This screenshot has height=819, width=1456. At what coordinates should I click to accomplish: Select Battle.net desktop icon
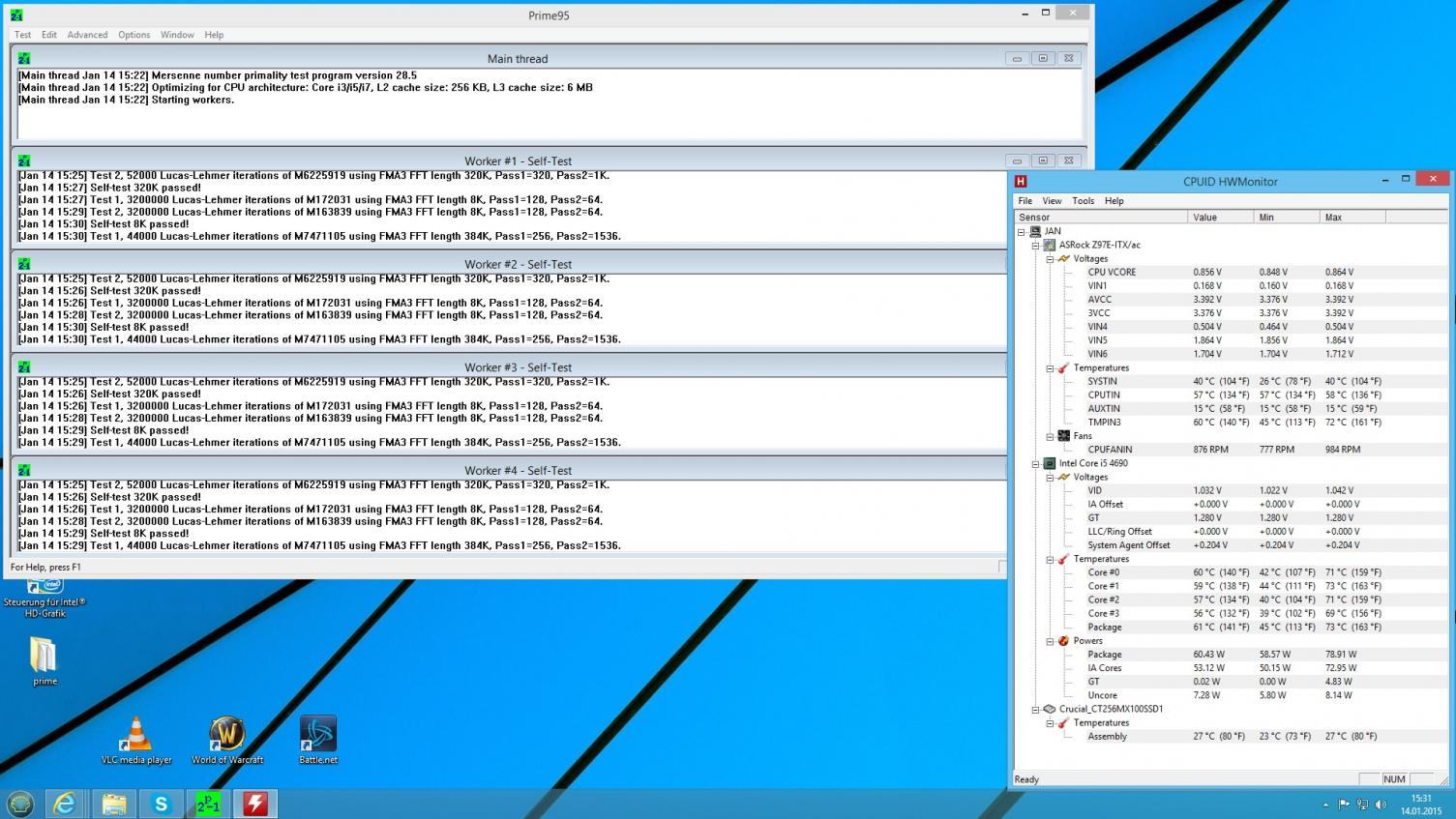318,741
